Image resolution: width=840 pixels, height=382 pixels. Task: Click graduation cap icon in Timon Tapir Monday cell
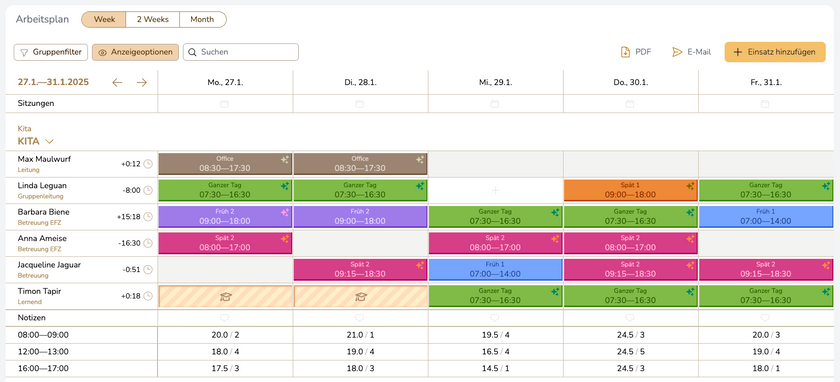click(225, 296)
